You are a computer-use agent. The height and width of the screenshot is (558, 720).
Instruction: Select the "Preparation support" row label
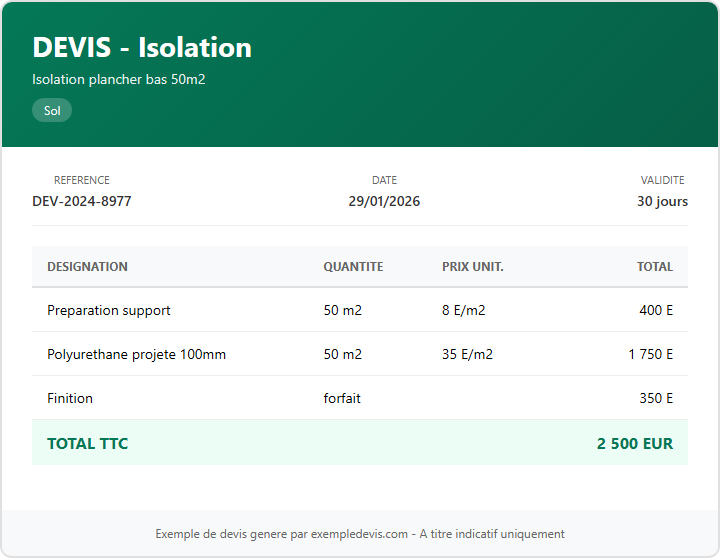(109, 310)
